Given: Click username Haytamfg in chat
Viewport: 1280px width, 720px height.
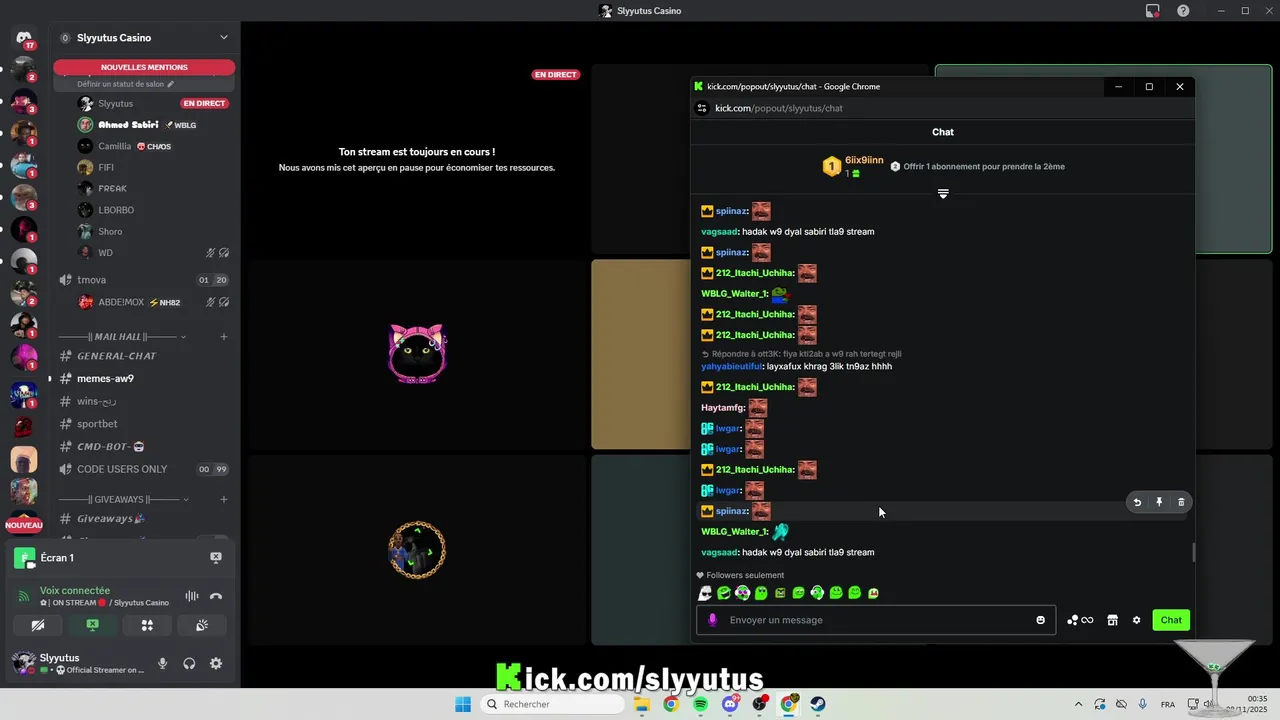Looking at the screenshot, I should pos(723,408).
